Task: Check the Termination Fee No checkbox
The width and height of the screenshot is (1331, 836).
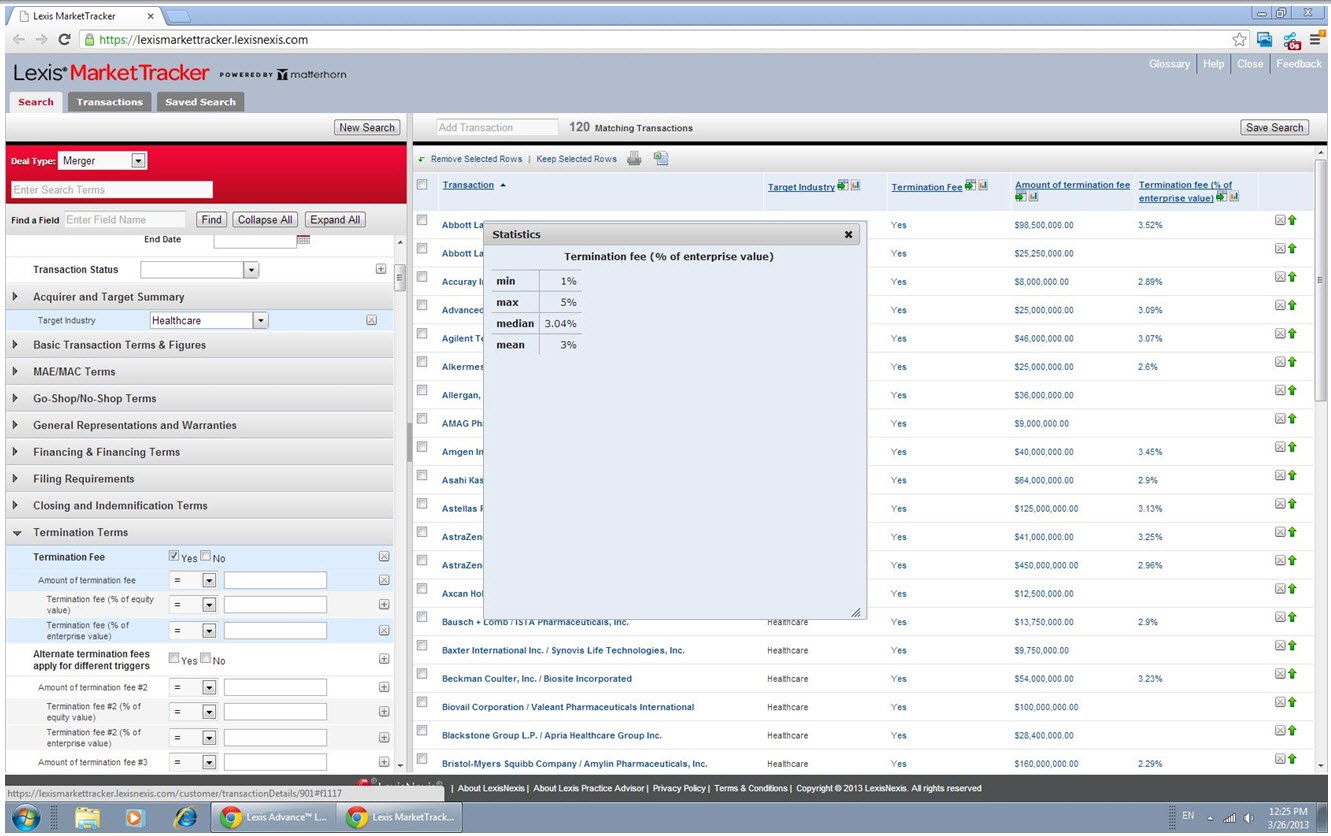Action: [x=205, y=557]
